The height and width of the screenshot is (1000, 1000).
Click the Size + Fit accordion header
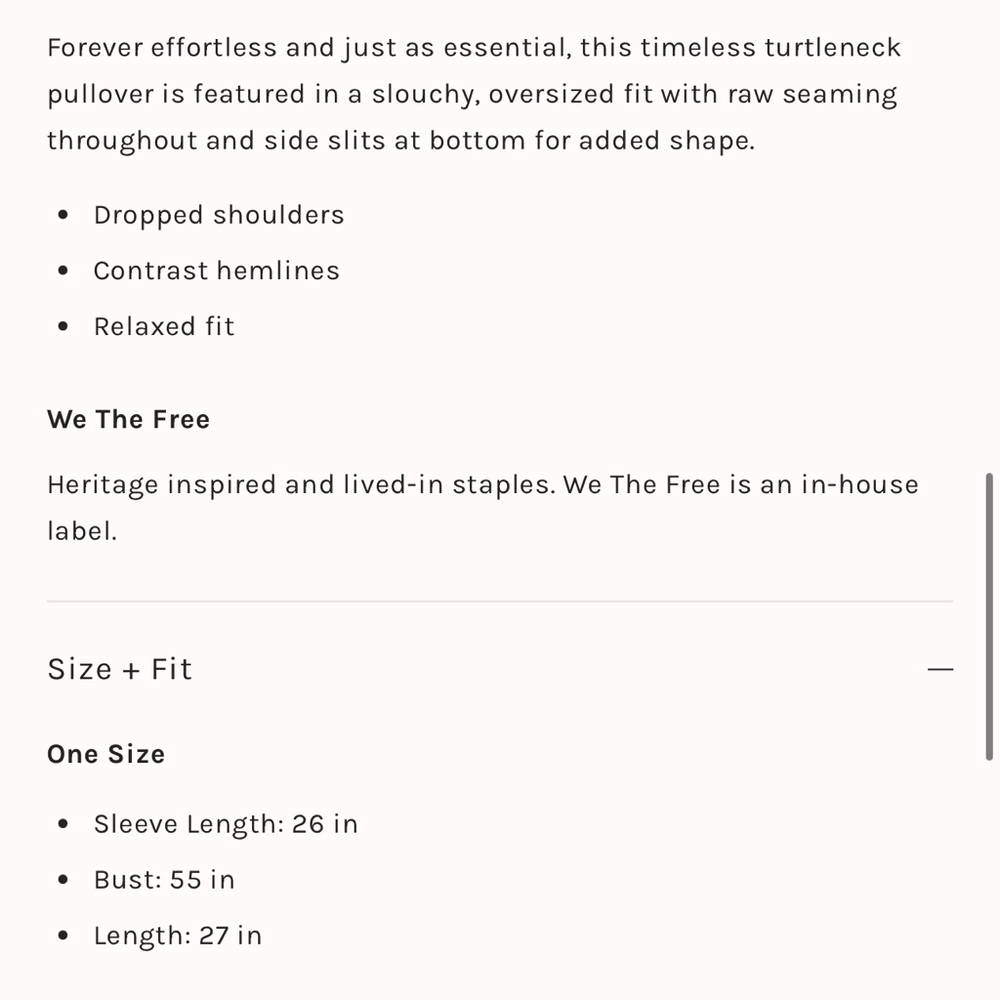[500, 669]
